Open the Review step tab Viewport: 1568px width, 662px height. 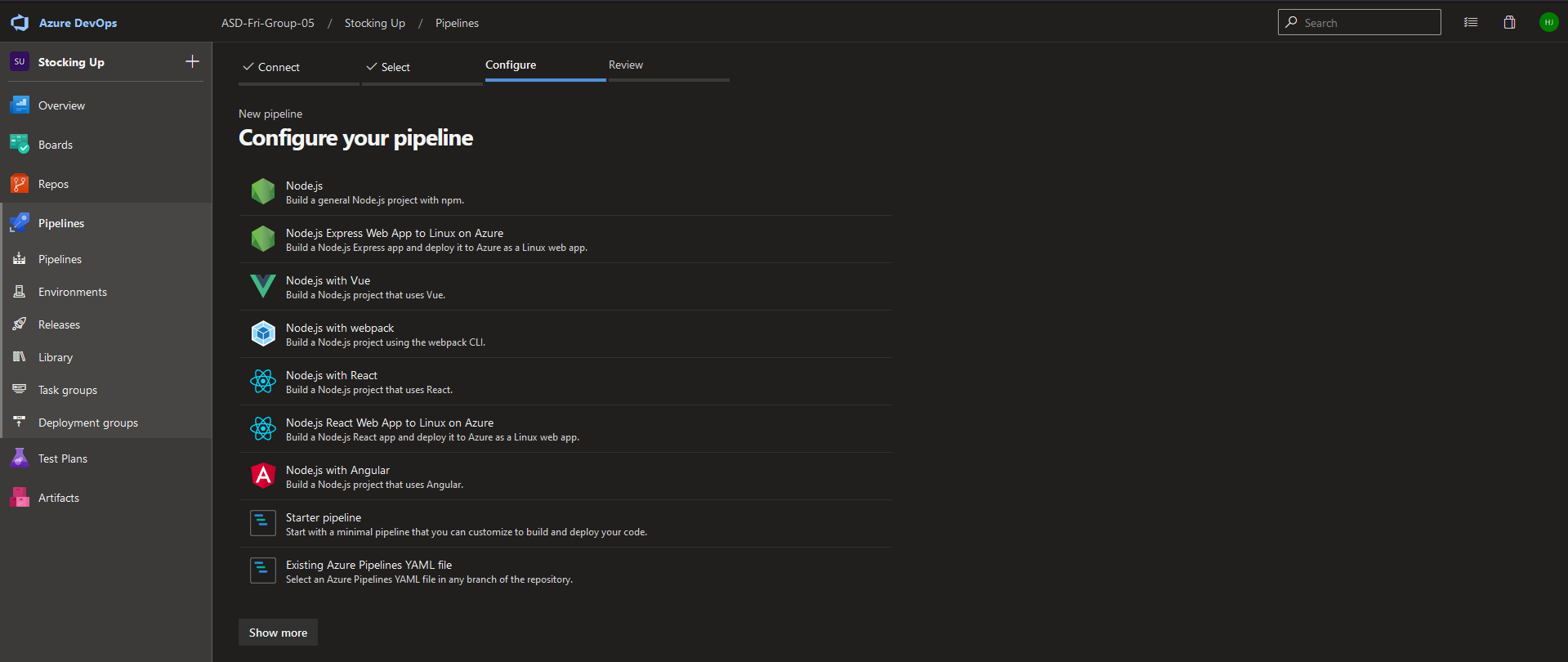[x=668, y=65]
